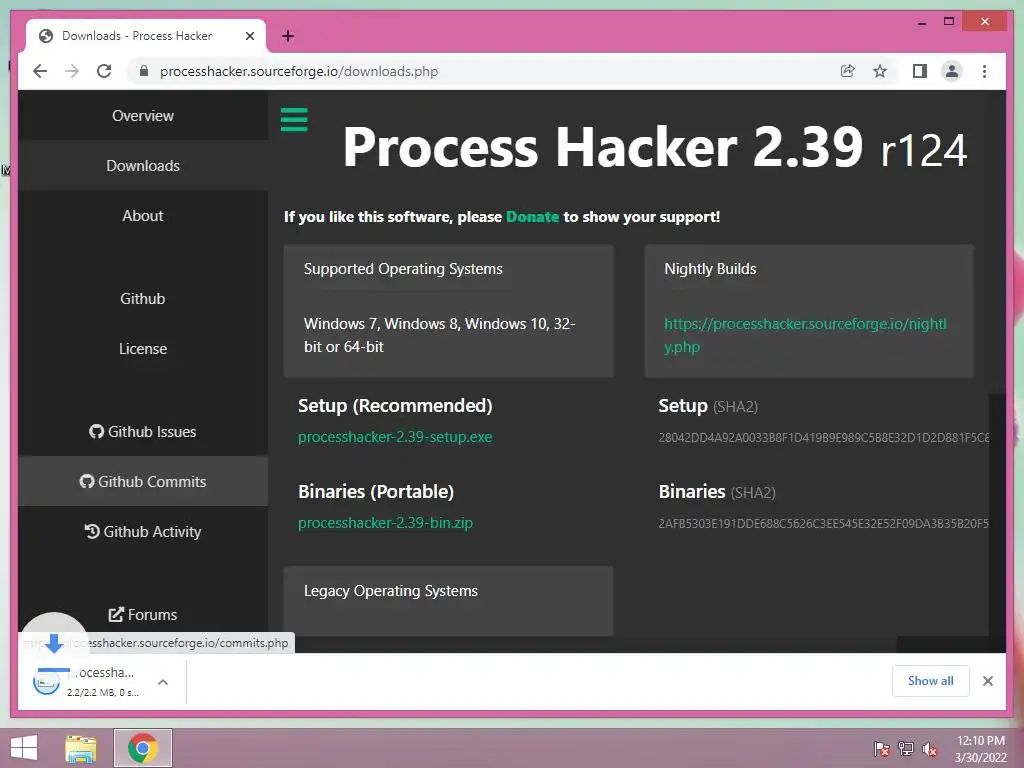Open the Overview sidebar item

(x=143, y=116)
